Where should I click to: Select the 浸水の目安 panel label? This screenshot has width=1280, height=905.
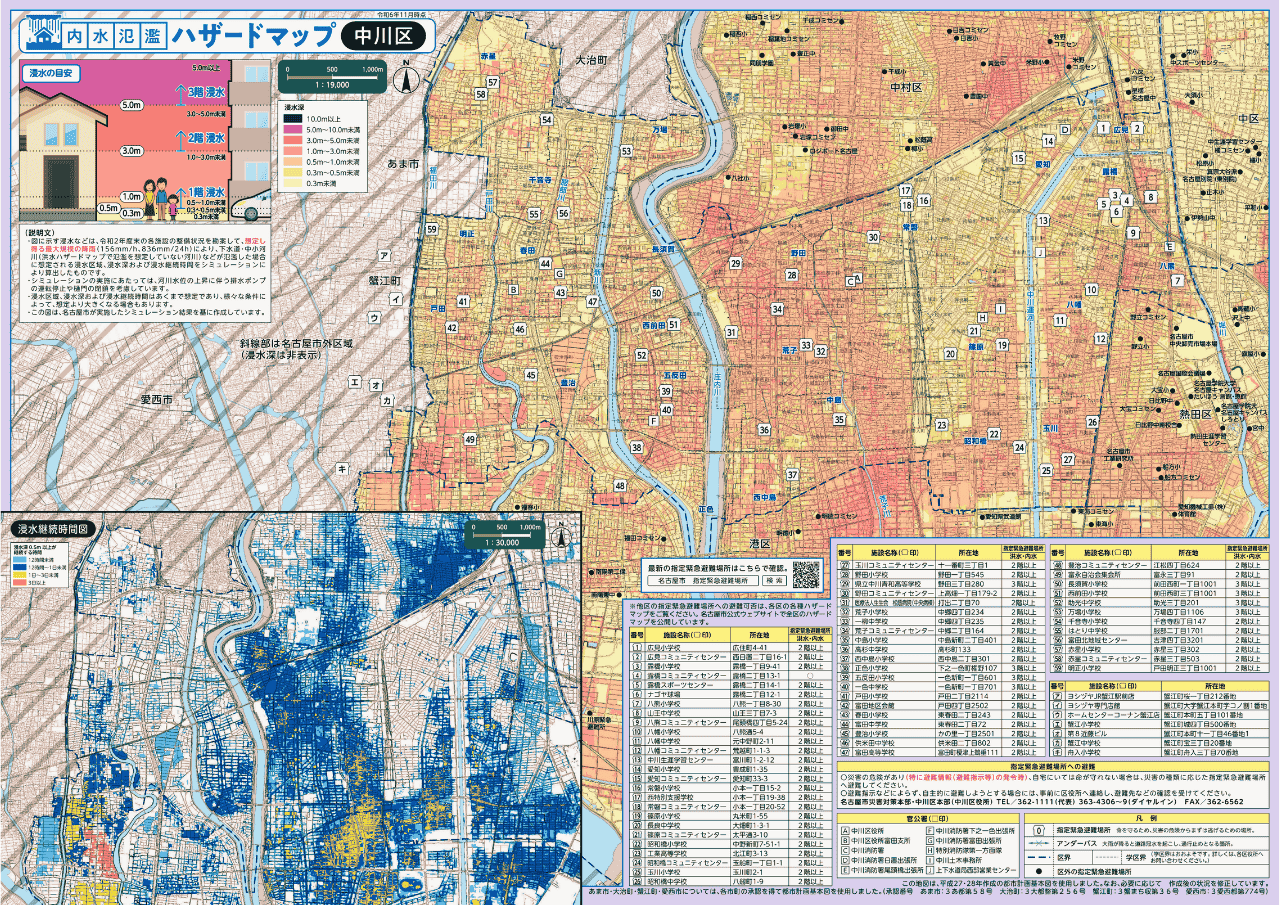pyautogui.click(x=52, y=73)
